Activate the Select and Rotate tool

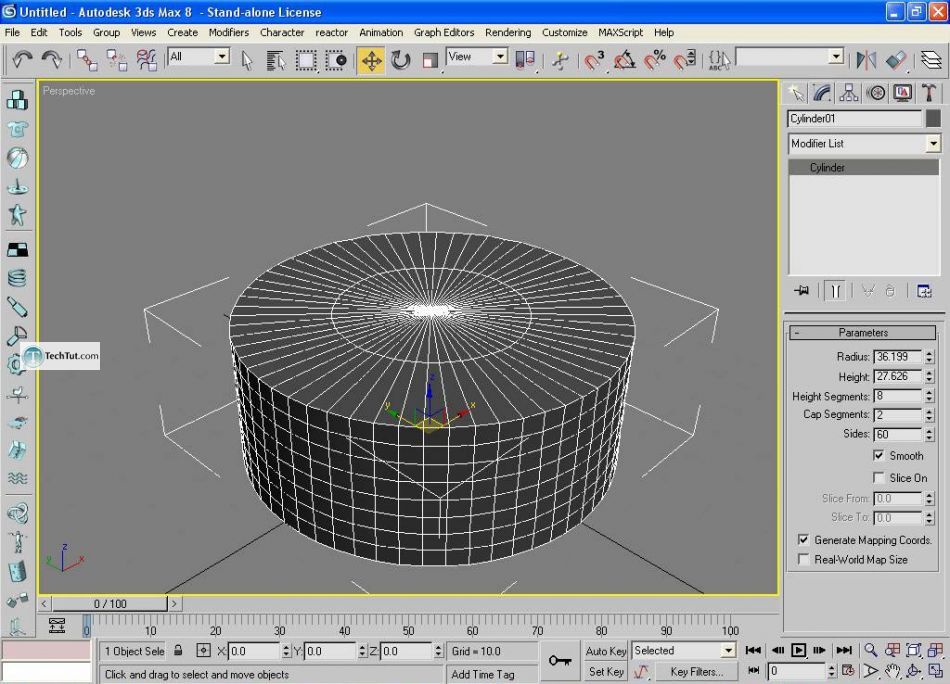[x=401, y=60]
